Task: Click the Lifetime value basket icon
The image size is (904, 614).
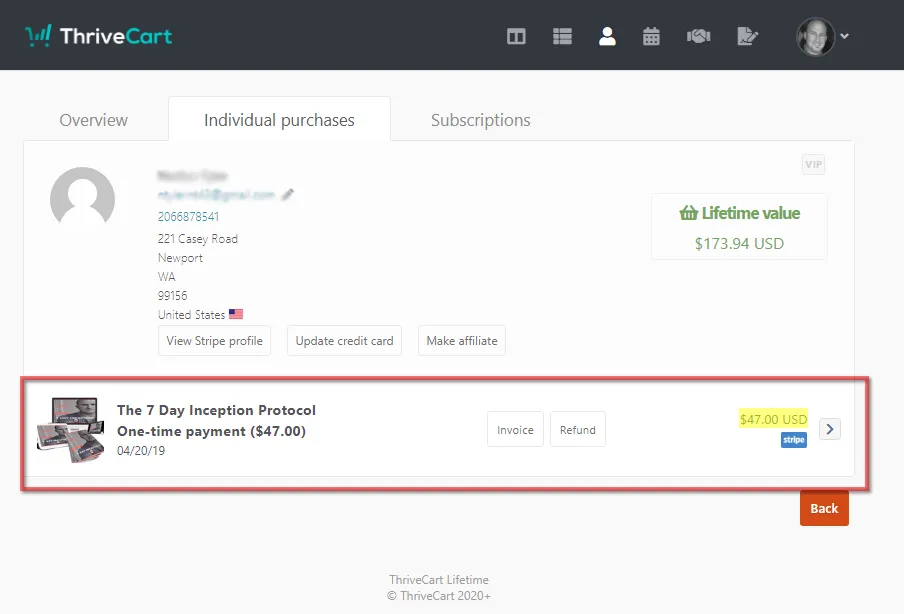Action: tap(688, 213)
